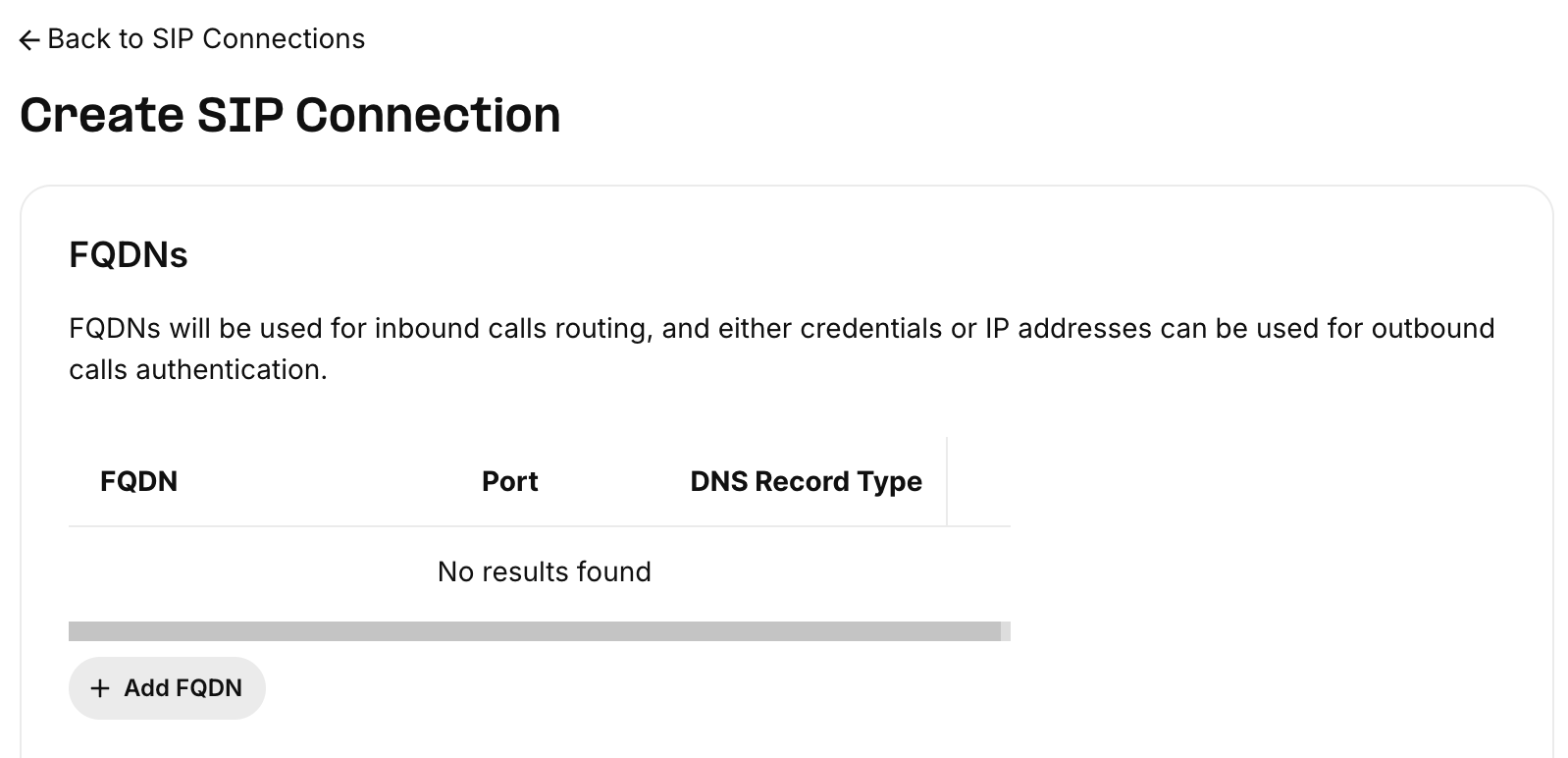1568x758 pixels.
Task: Go back via 'Back to SIP Connections' text
Action: click(206, 39)
